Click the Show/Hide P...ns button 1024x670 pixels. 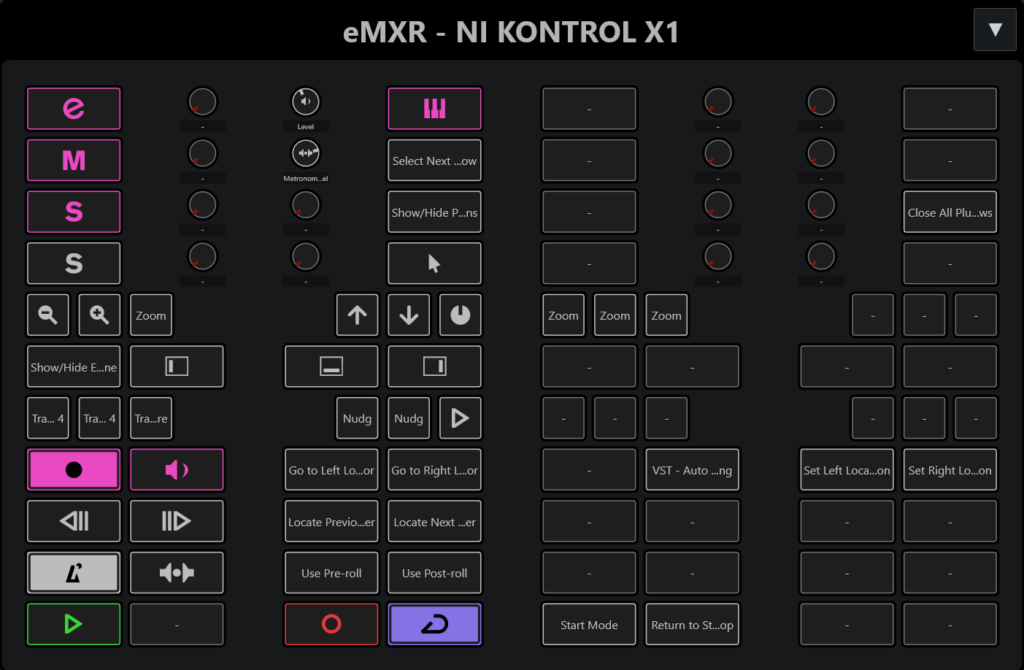click(x=434, y=212)
